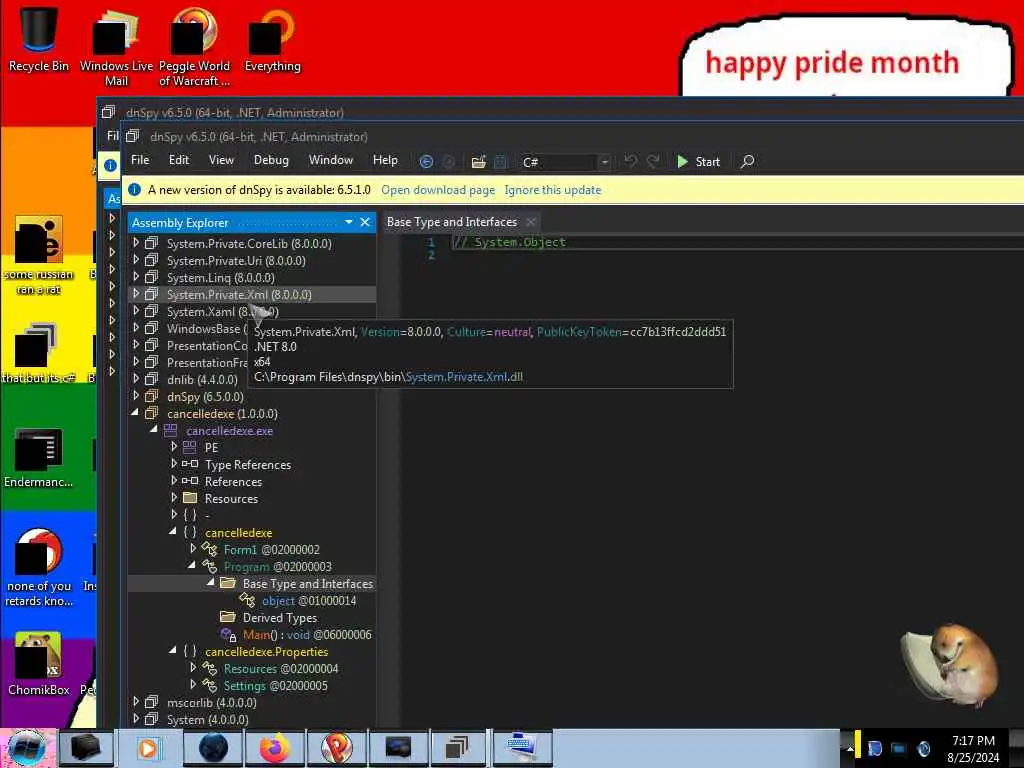
Task: Select object @01000014 entry
Action: pos(309,600)
